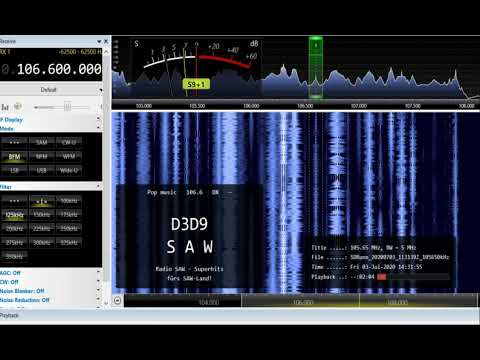Select NFM demodulation mode
Image resolution: width=480 pixels, height=360 pixels.
(41, 156)
